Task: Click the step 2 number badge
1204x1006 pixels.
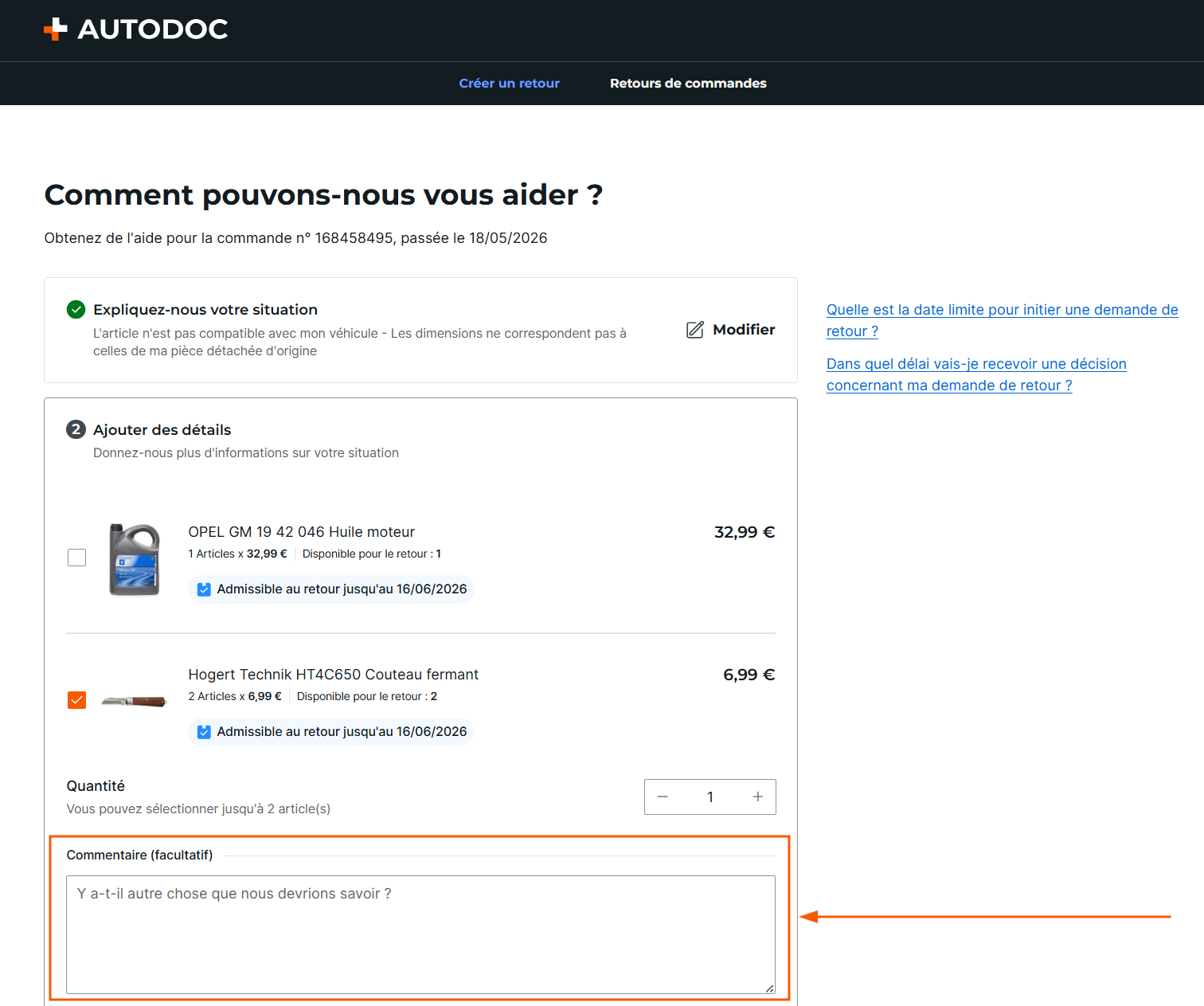Action: pyautogui.click(x=76, y=430)
